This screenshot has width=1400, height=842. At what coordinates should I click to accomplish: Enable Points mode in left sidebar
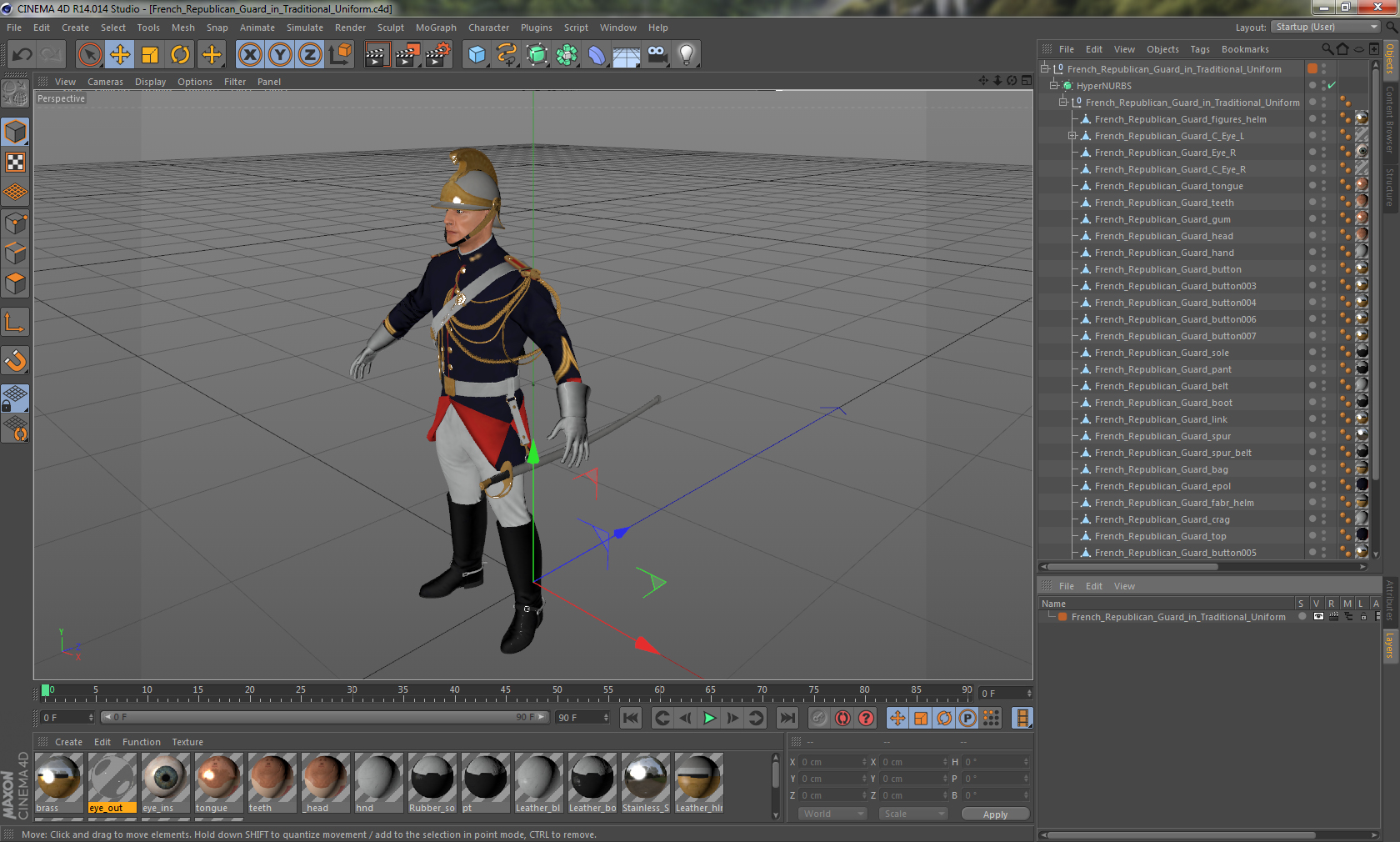[16, 223]
